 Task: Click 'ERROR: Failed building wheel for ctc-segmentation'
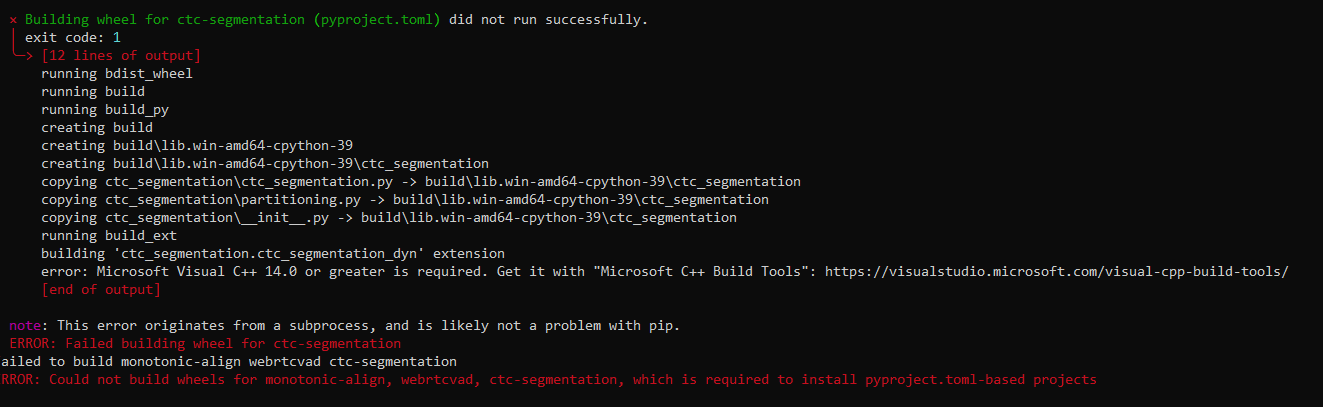(x=205, y=343)
